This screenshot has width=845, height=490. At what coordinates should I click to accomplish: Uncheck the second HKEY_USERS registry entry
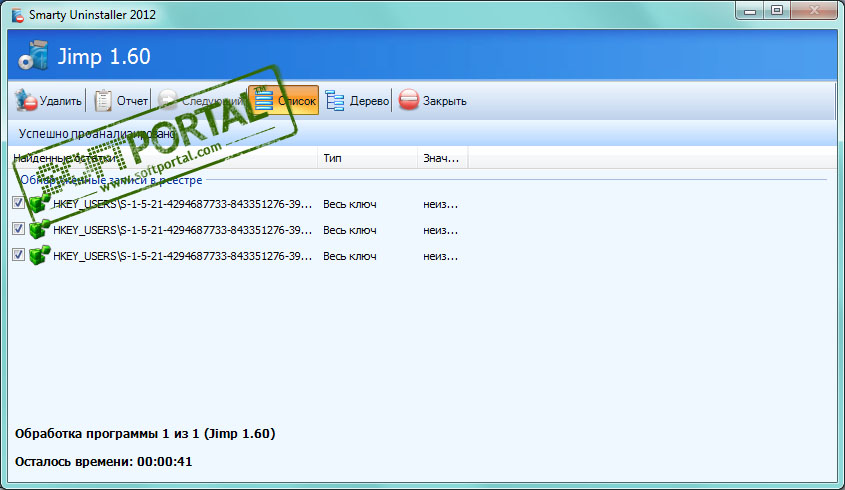18,229
